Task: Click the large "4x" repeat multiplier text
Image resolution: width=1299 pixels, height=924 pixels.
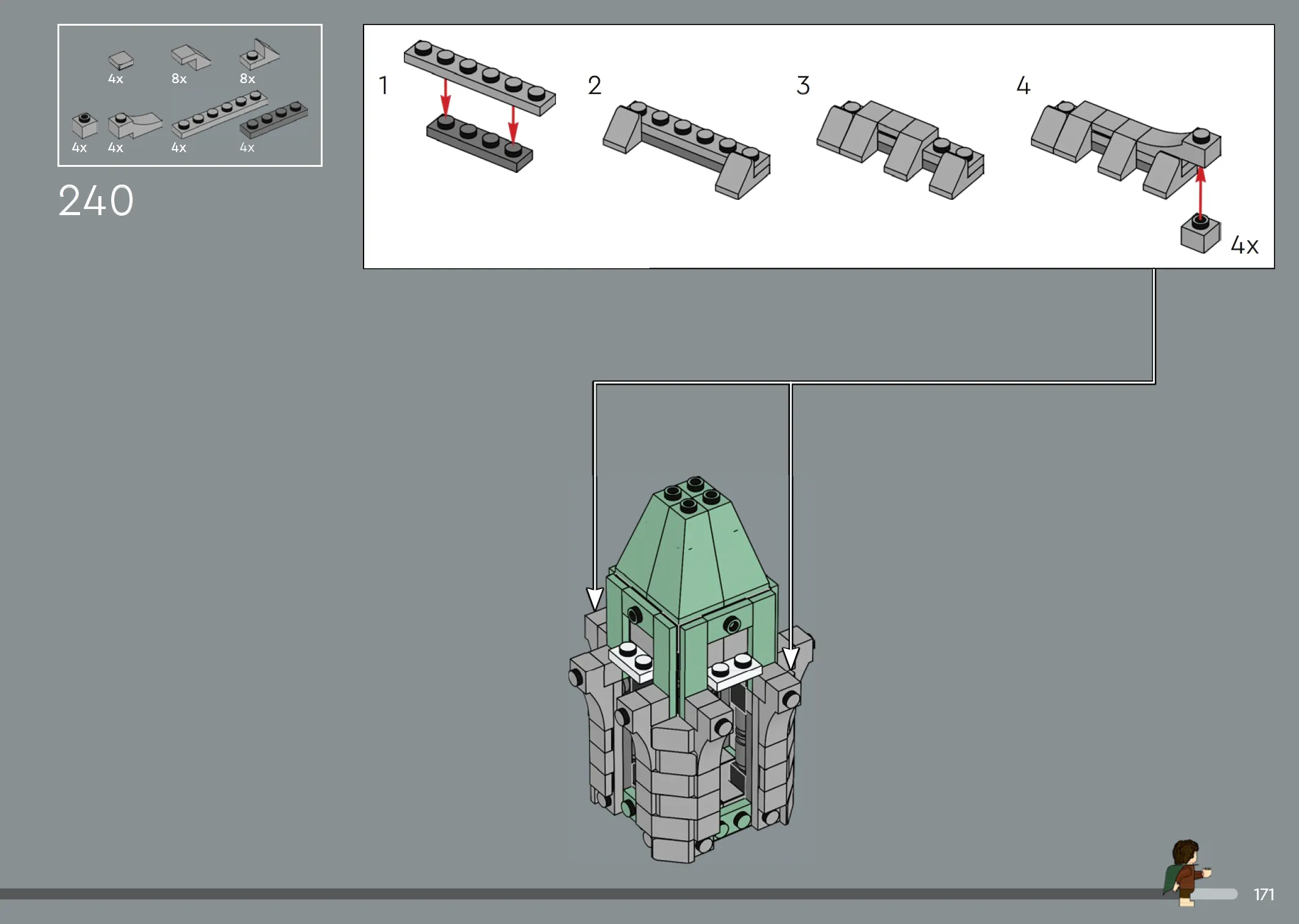Action: click(1245, 245)
